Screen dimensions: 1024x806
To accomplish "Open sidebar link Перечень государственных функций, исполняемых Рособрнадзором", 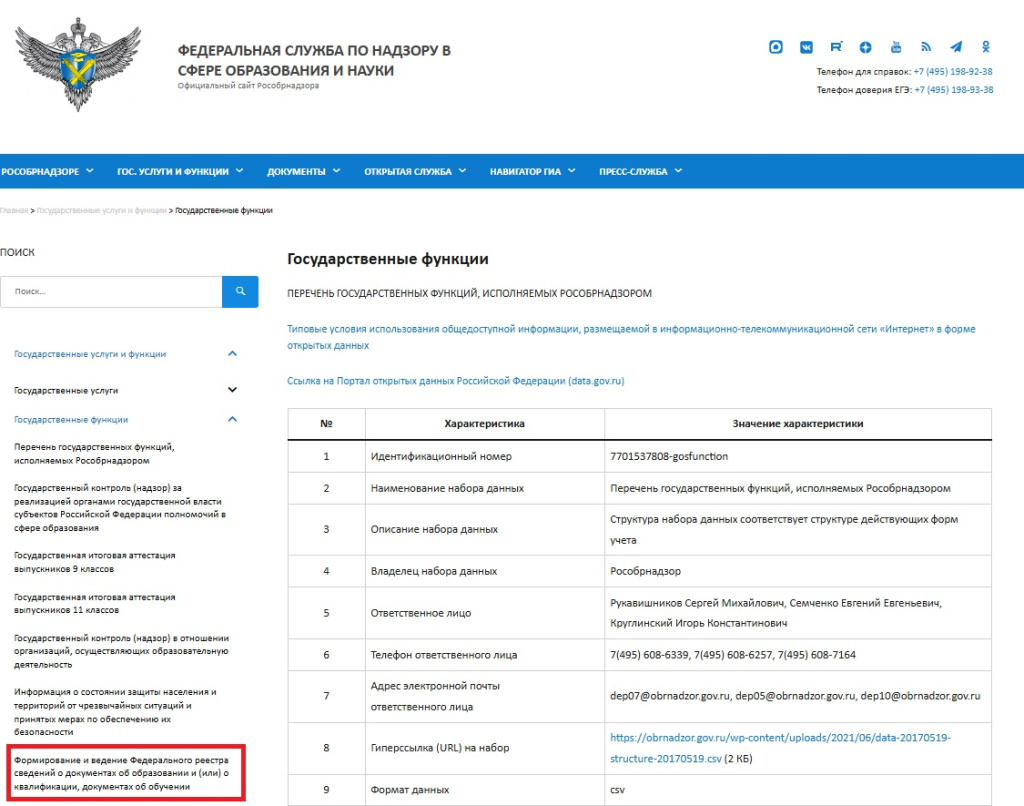I will (x=94, y=454).
